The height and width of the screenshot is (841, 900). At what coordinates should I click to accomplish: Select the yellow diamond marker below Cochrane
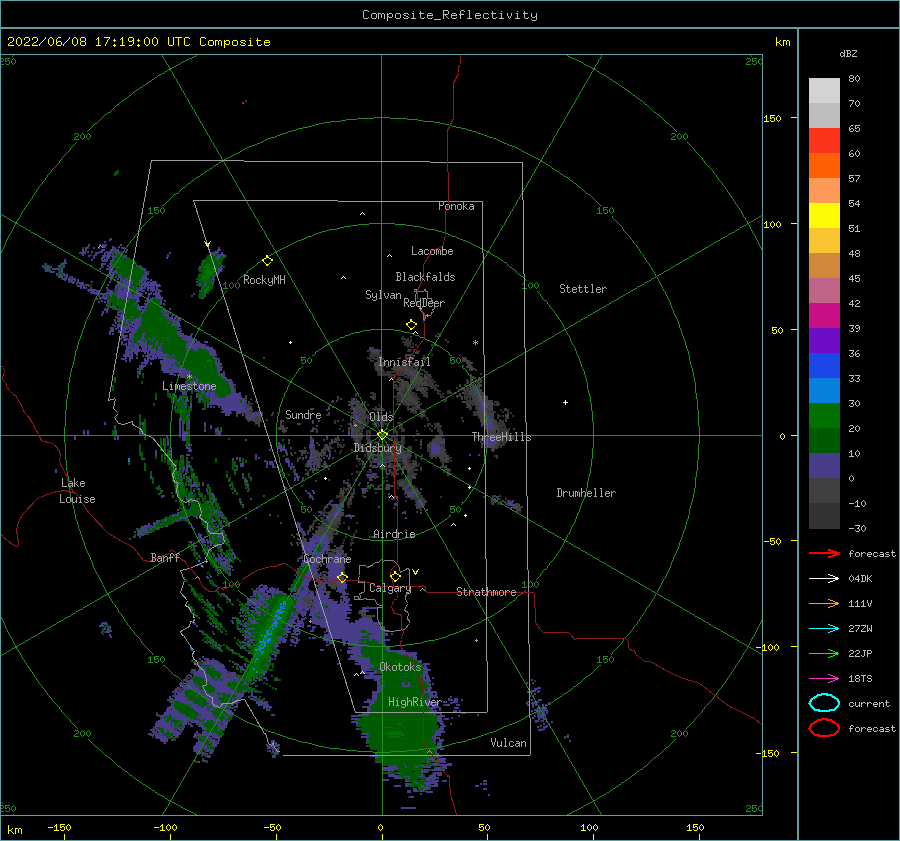point(342,577)
